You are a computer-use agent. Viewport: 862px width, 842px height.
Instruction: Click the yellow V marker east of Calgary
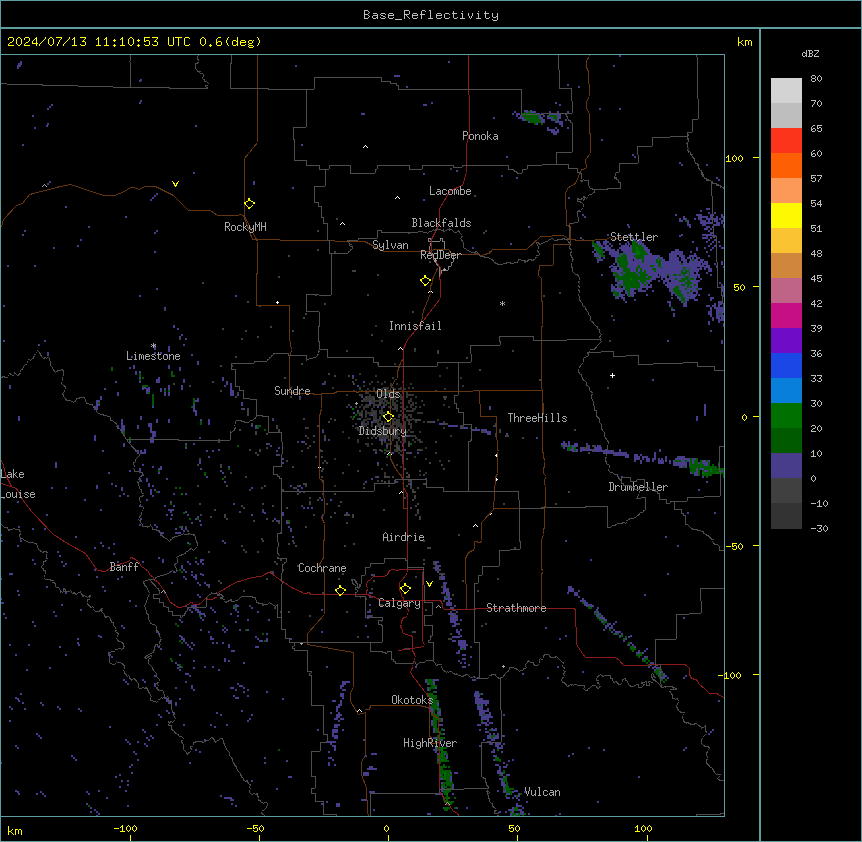click(429, 584)
